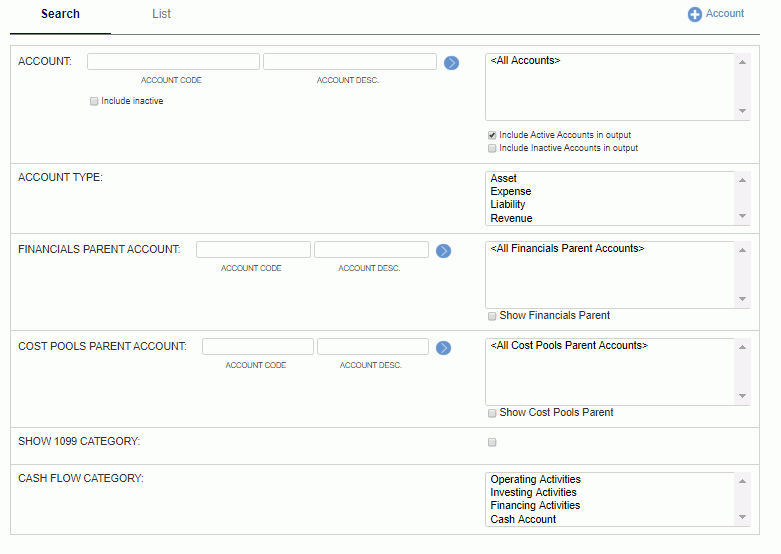The height and width of the screenshot is (554, 781).
Task: Uncheck Include Active Accounts in output
Action: 492,135
